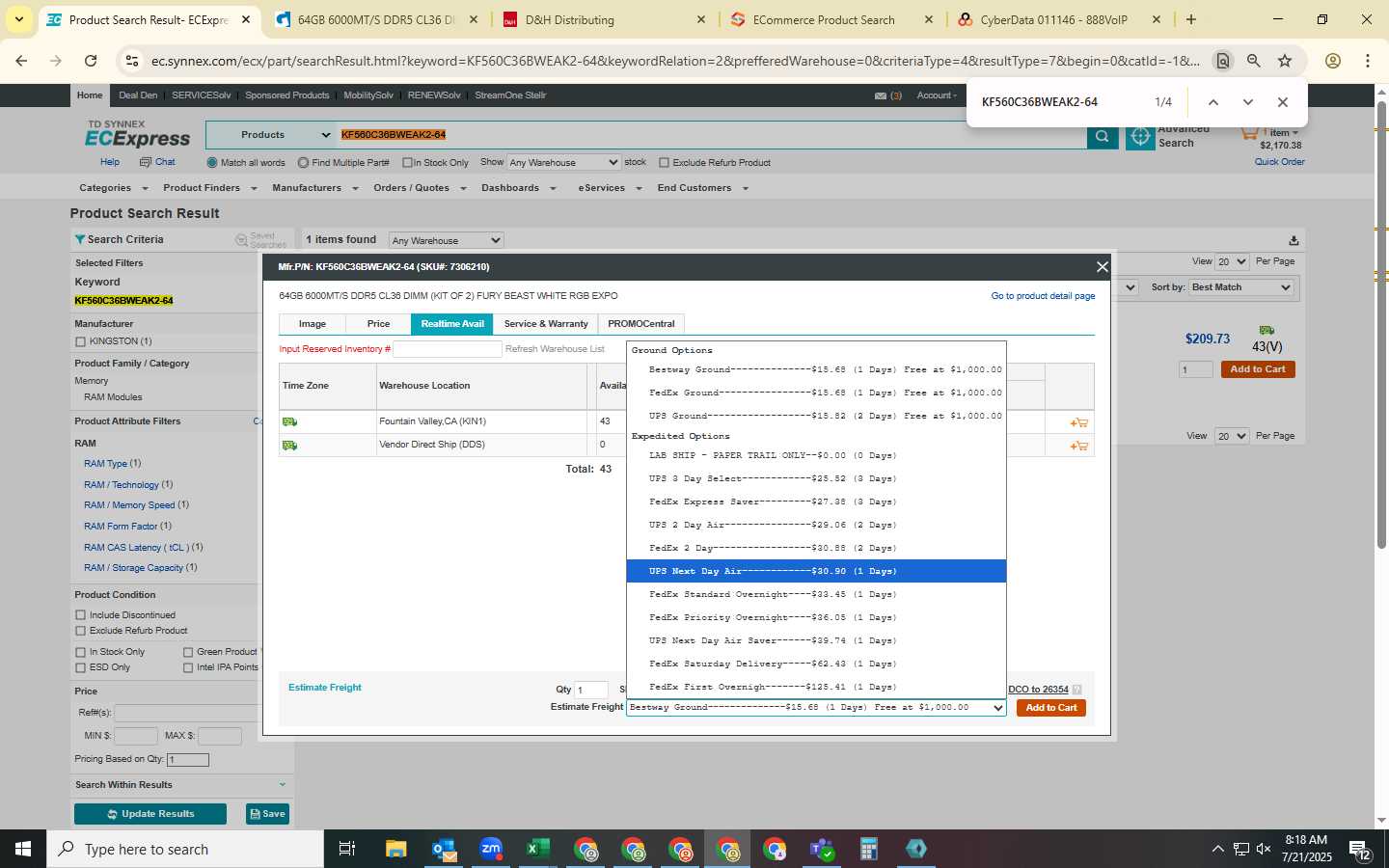Click Save search button
Image resolution: width=1389 pixels, height=868 pixels.
[x=267, y=814]
